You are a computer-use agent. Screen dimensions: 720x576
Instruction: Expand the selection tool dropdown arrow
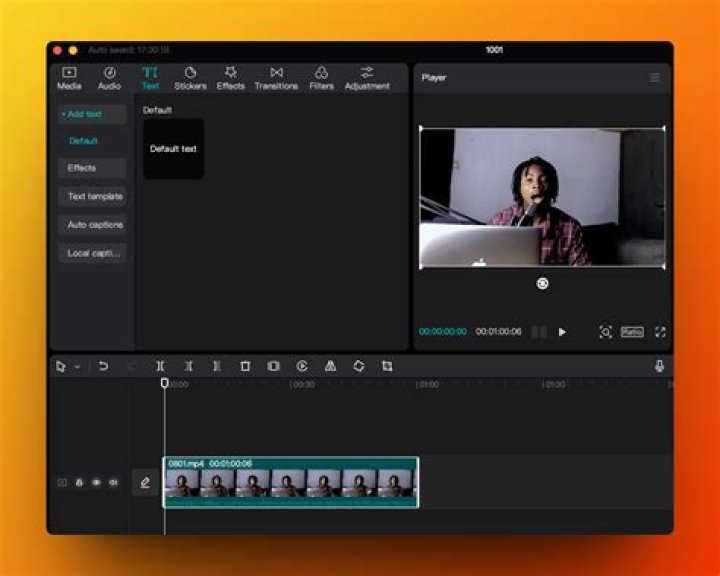coord(77,367)
